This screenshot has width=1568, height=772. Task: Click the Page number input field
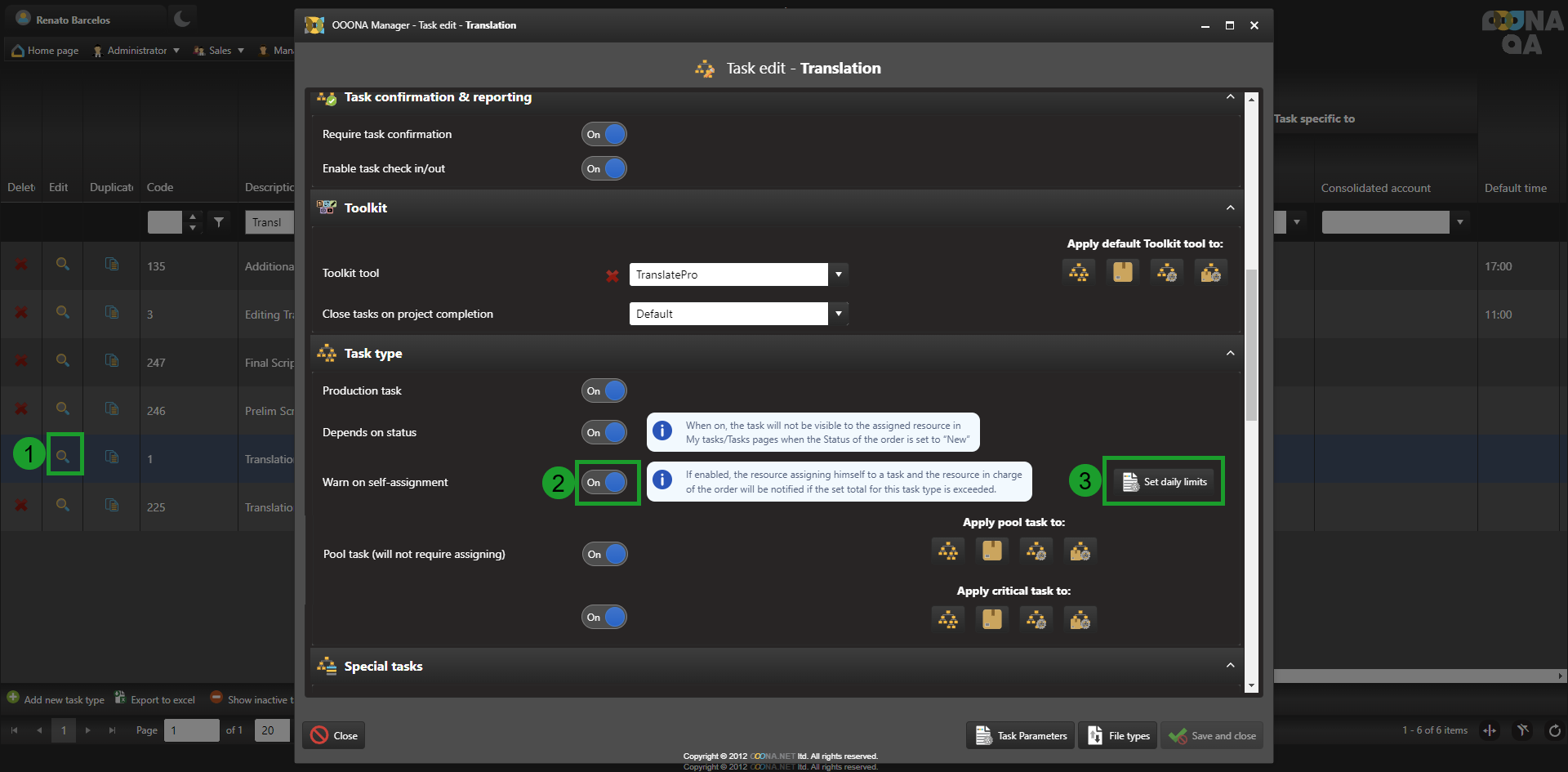point(191,730)
